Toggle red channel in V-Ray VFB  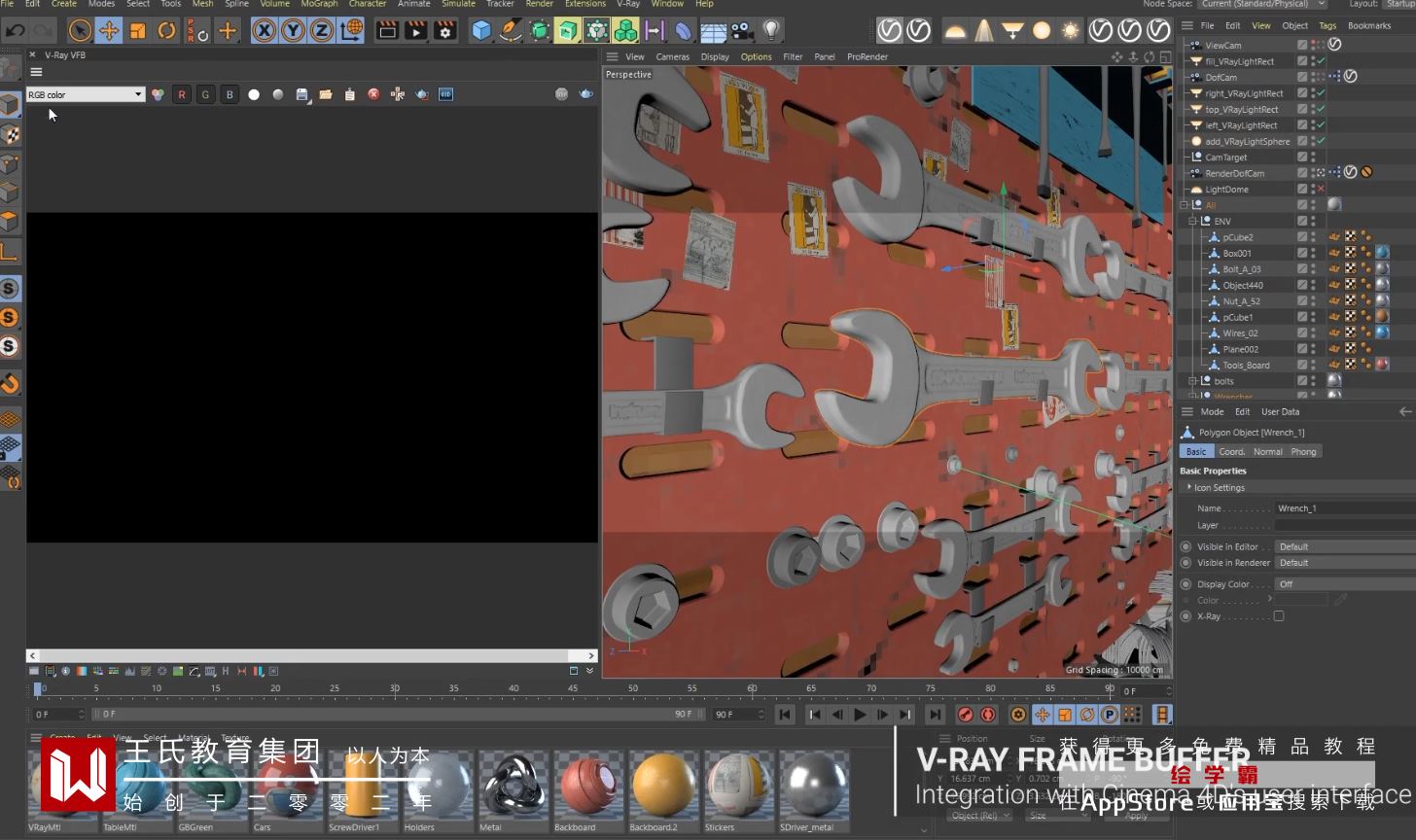[181, 94]
